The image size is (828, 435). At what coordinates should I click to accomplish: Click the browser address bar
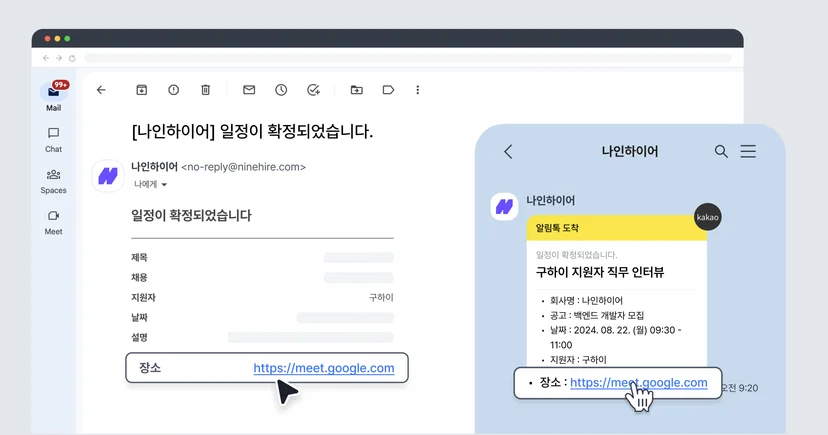(408, 58)
